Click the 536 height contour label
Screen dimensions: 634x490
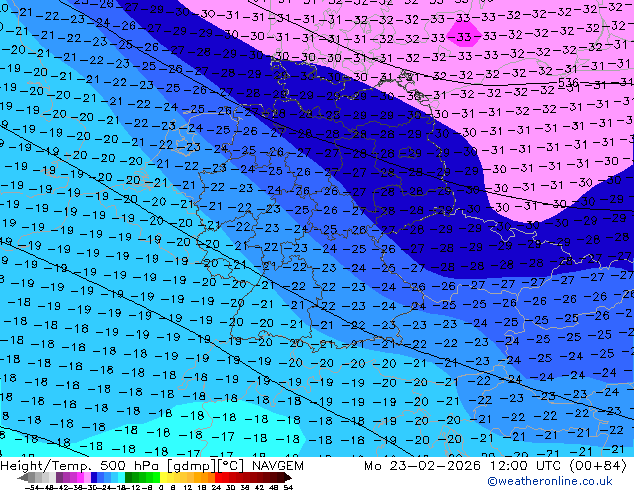pos(569,83)
